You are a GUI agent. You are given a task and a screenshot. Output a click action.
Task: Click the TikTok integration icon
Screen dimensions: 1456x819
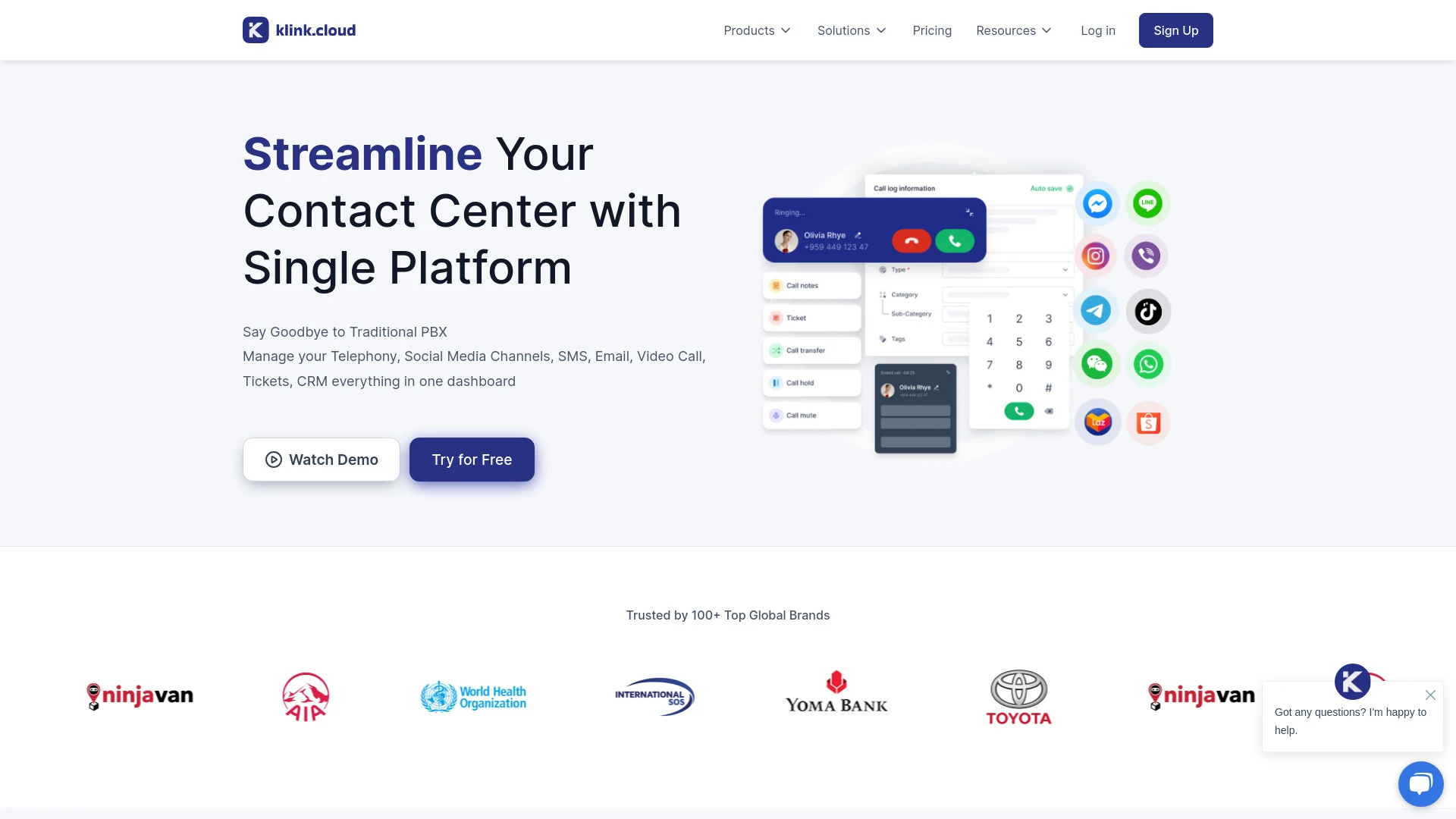(x=1148, y=311)
